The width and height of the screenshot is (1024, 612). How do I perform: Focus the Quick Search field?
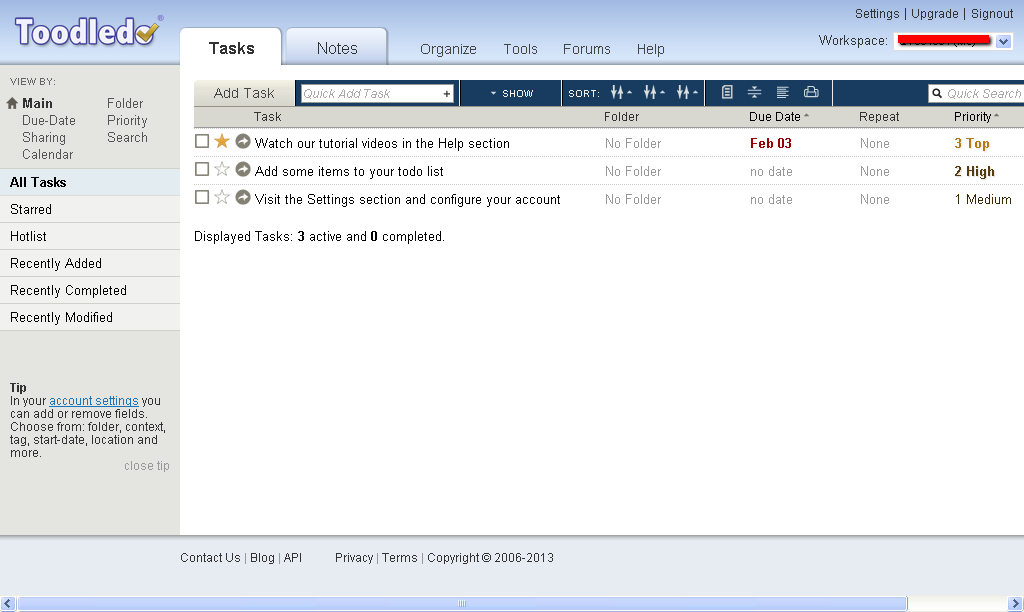pos(976,93)
